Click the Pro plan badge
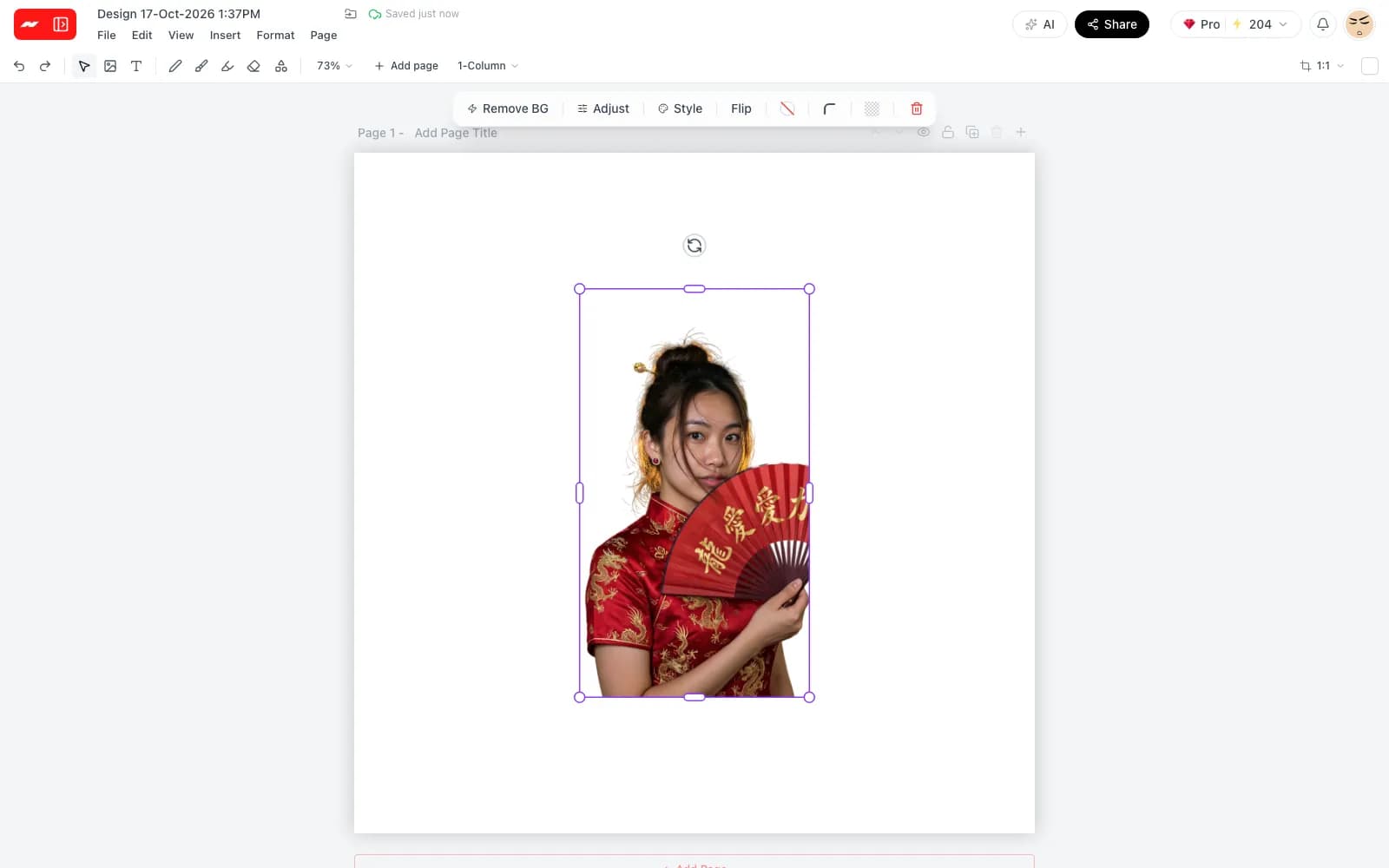This screenshot has width=1389, height=868. [x=1201, y=24]
